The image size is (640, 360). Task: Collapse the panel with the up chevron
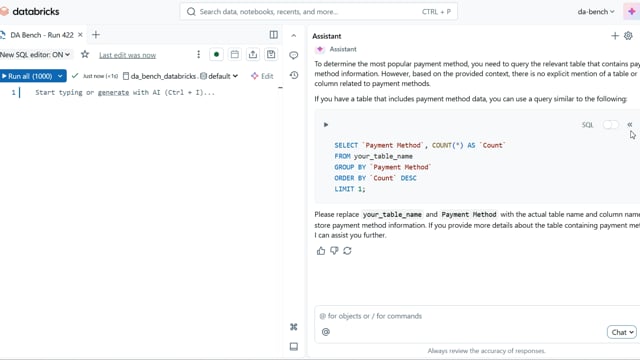(293, 36)
